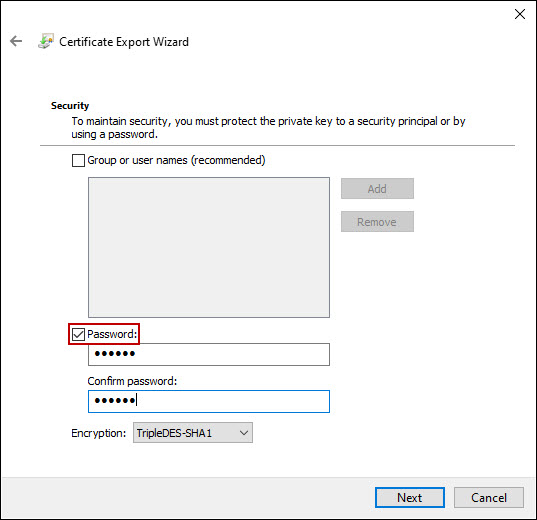The height and width of the screenshot is (520, 537).
Task: Open the Encryption dropdown TripleDES-SHA1
Action: pos(193,433)
